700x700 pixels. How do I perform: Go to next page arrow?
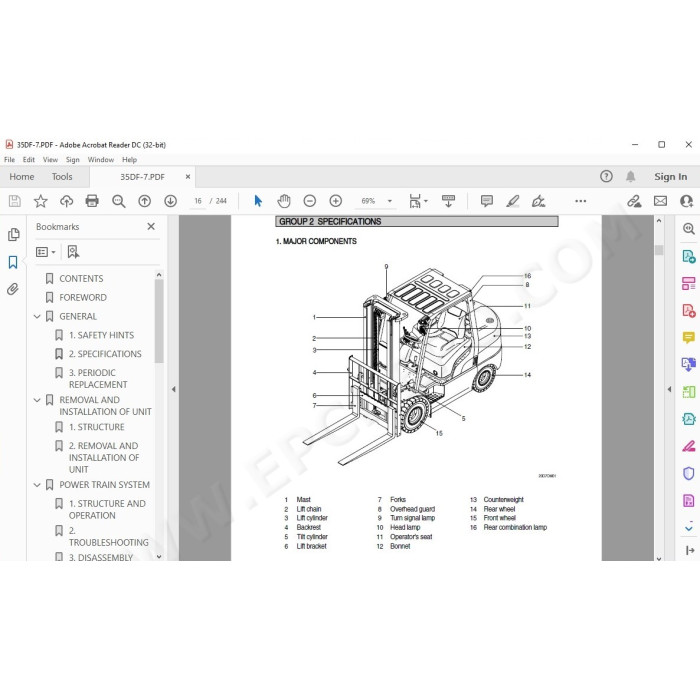(170, 201)
